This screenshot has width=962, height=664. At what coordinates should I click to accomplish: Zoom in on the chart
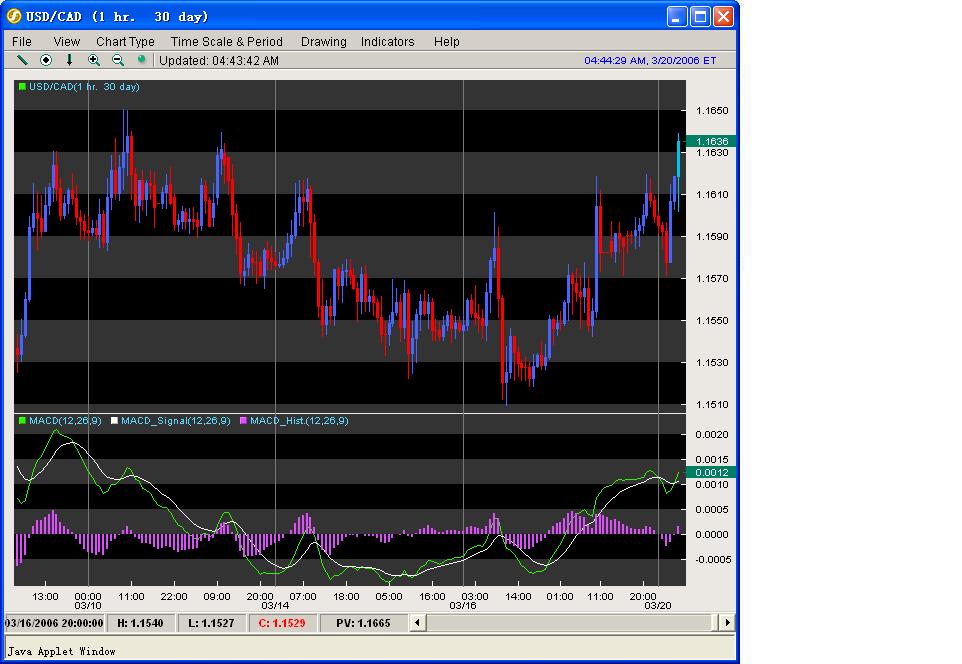pyautogui.click(x=94, y=60)
